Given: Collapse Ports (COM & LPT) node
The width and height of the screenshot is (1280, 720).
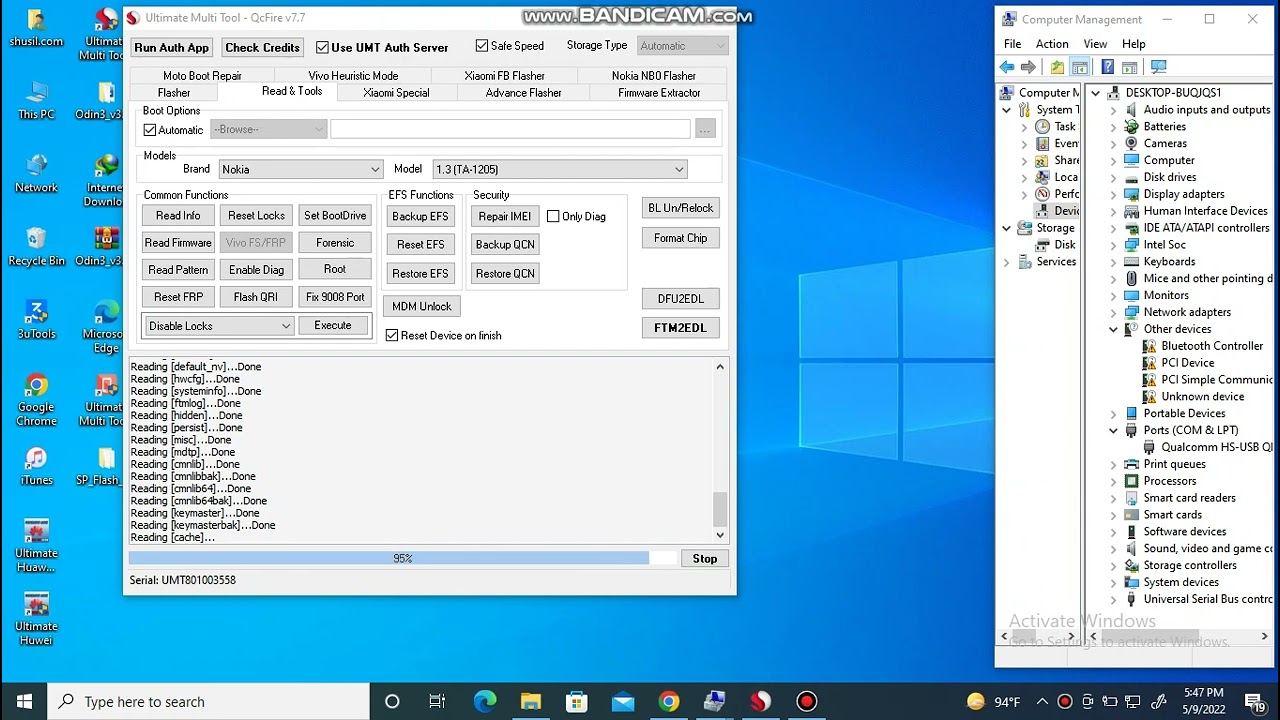Looking at the screenshot, I should [x=1113, y=430].
